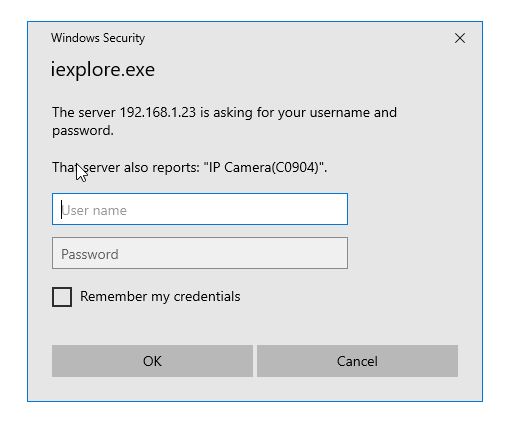
Task: Focus the User name input field
Action: (200, 209)
